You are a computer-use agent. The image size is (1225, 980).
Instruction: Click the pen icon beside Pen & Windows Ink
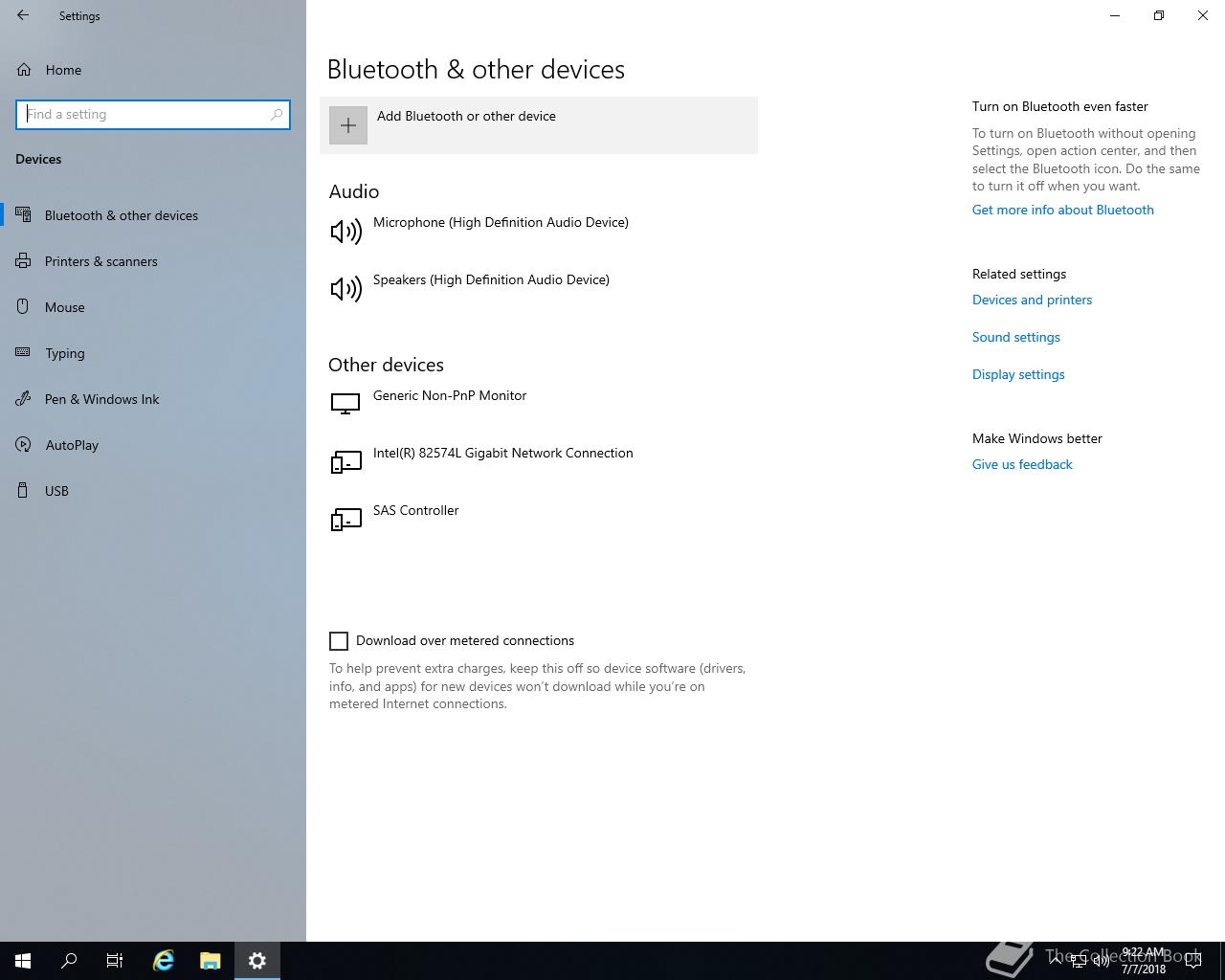pos(23,399)
